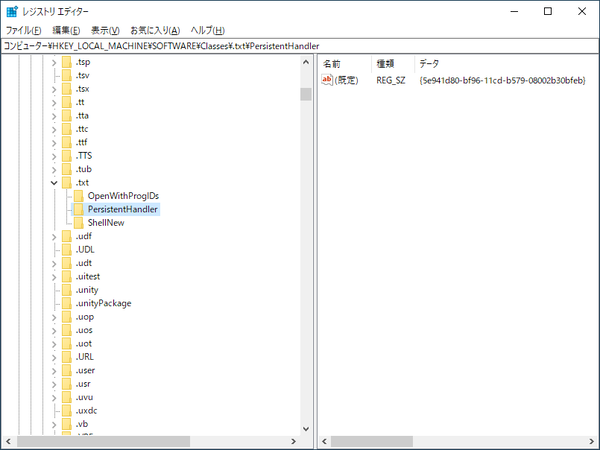The width and height of the screenshot is (600, 450).
Task: Open the 表示(V) menu
Action: pyautogui.click(x=105, y=30)
